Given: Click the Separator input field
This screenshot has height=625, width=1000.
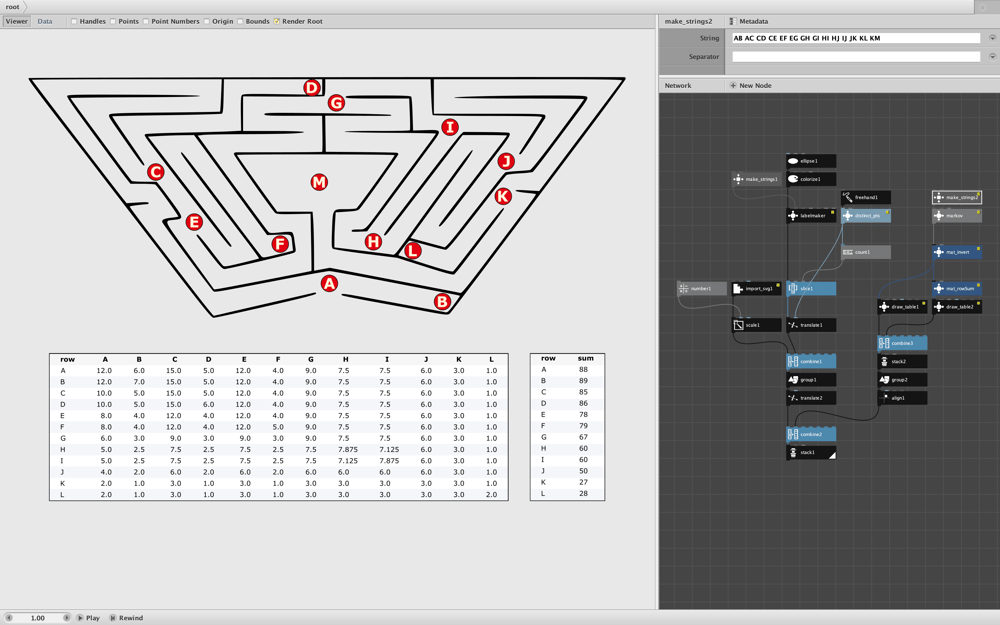Looking at the screenshot, I should pos(856,57).
